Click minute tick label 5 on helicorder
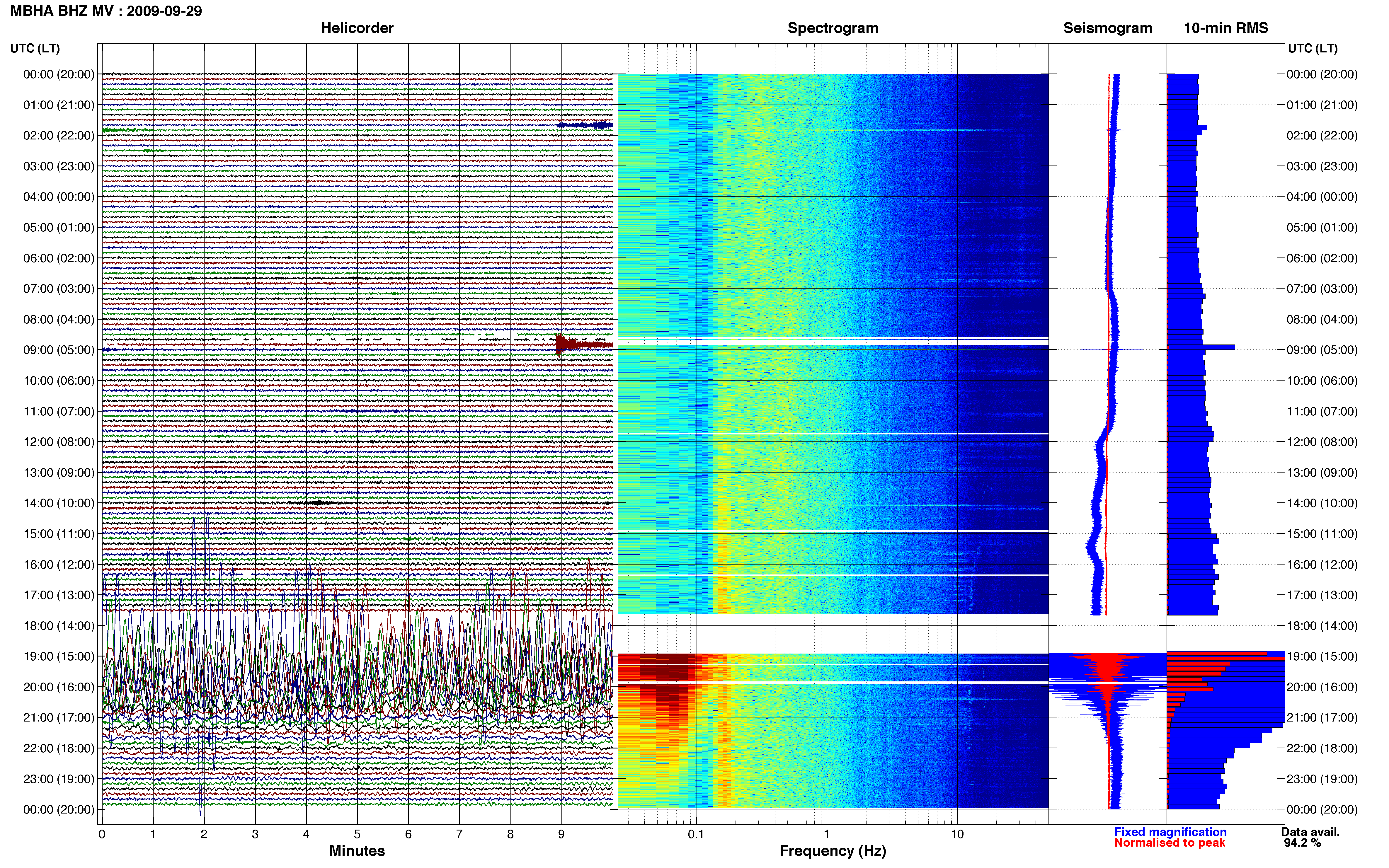Image resolution: width=1389 pixels, height=868 pixels. click(x=357, y=834)
